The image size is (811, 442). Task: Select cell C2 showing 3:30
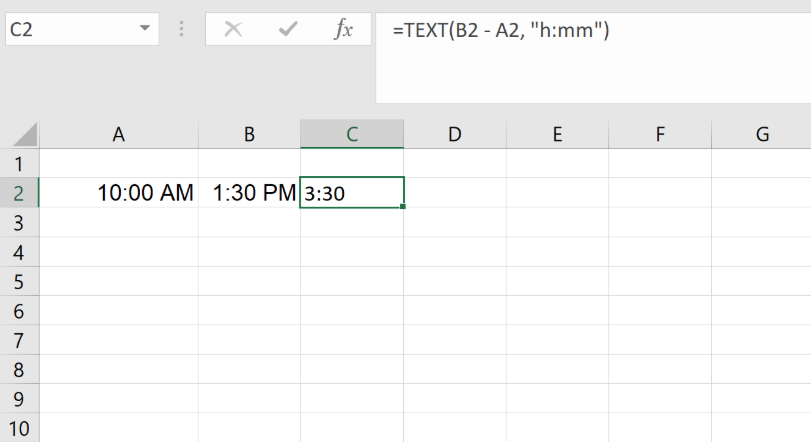[x=352, y=193]
